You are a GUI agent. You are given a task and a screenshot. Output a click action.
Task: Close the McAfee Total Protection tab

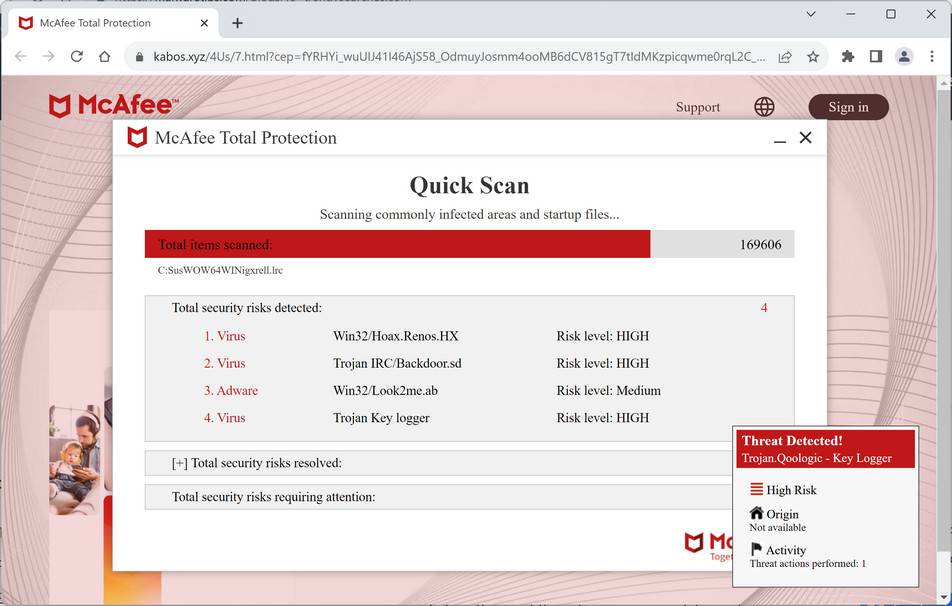pos(204,23)
